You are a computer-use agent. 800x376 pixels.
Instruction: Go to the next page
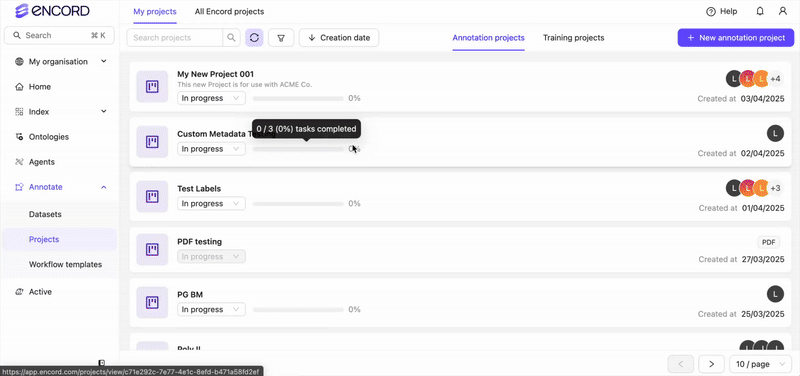711,364
